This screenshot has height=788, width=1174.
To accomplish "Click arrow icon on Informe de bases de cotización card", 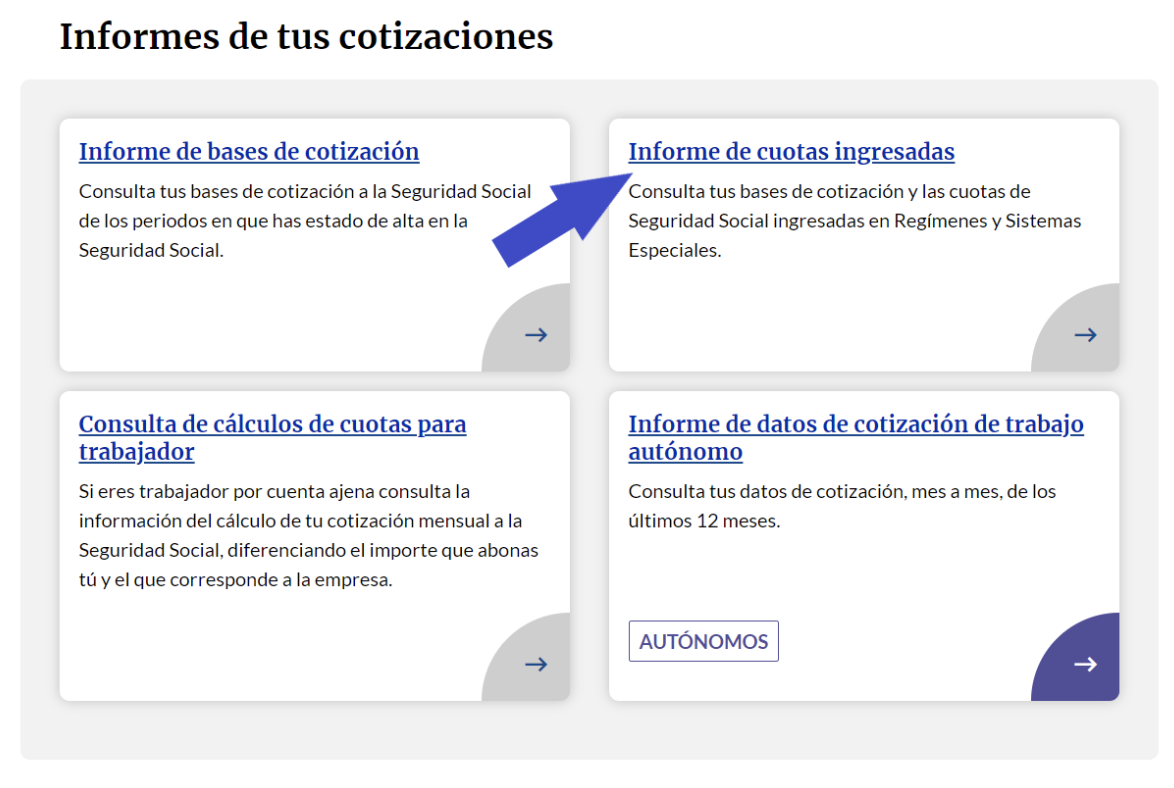I will pos(536,335).
